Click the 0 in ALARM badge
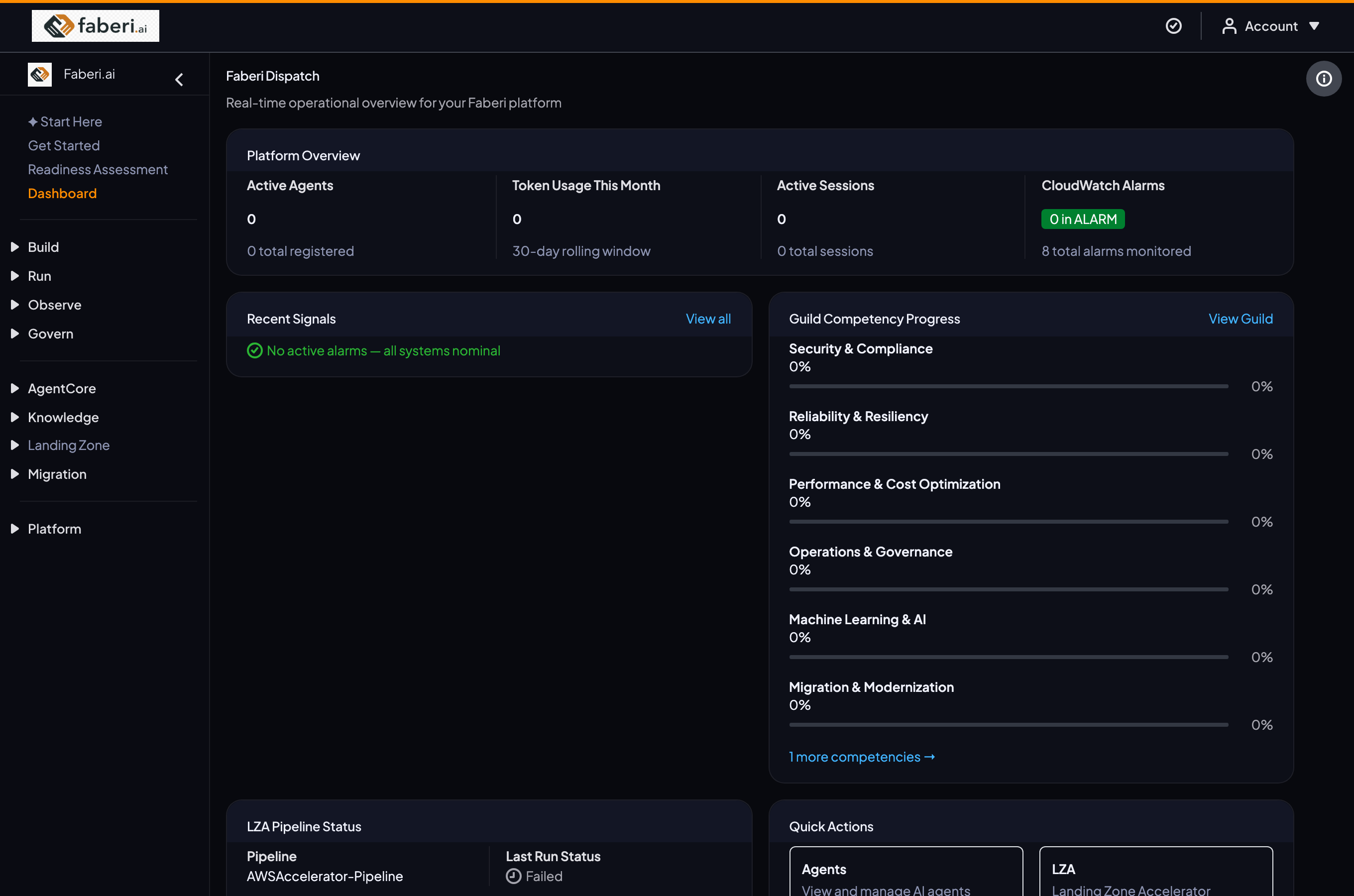The height and width of the screenshot is (896, 1354). pos(1083,220)
